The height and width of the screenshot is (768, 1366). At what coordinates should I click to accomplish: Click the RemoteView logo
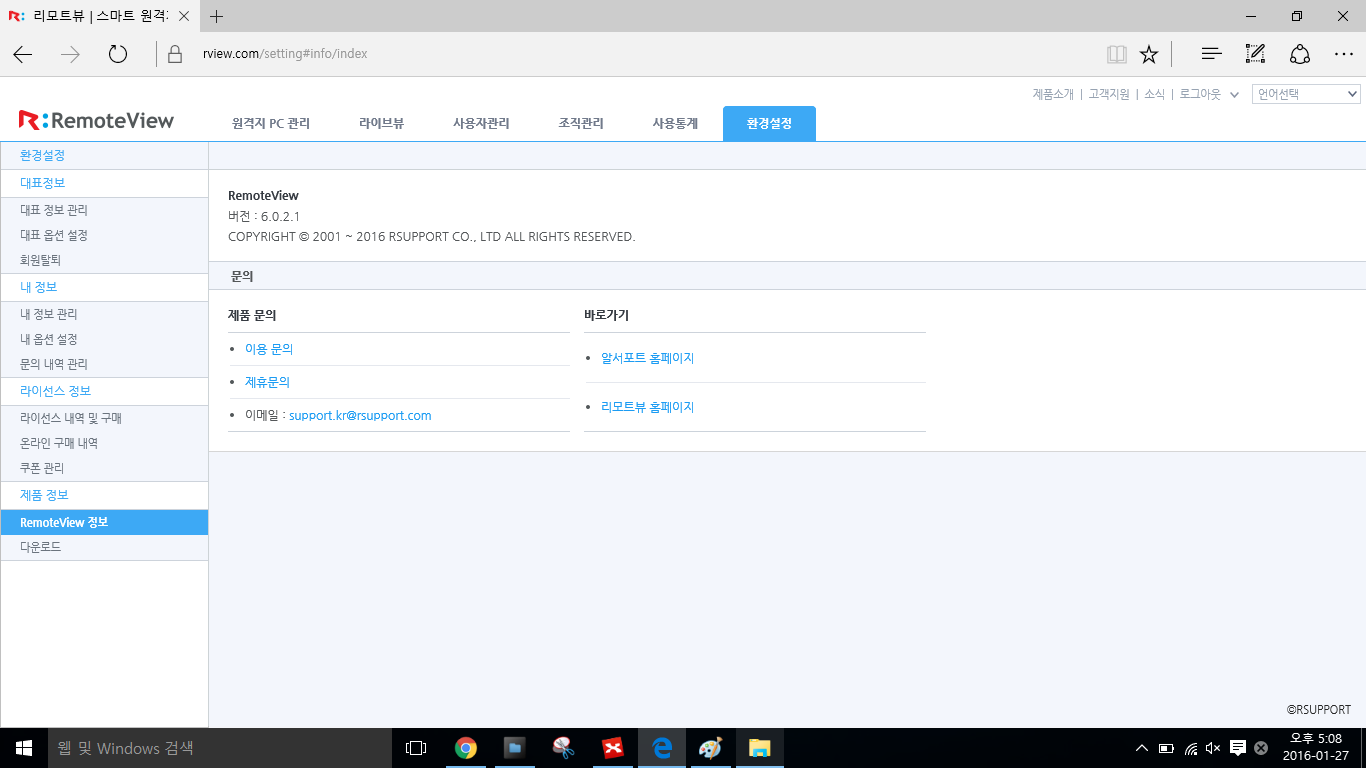click(x=96, y=121)
